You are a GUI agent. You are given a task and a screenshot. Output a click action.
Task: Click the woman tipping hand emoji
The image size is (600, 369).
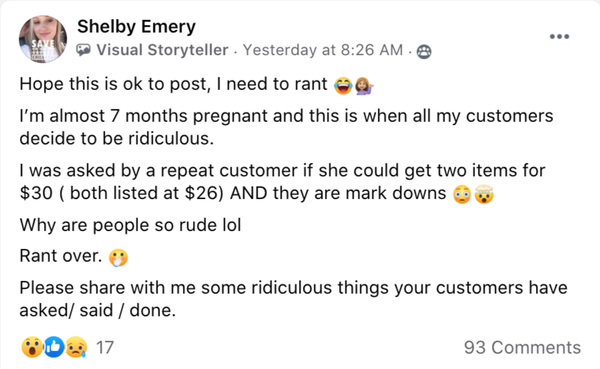point(364,85)
